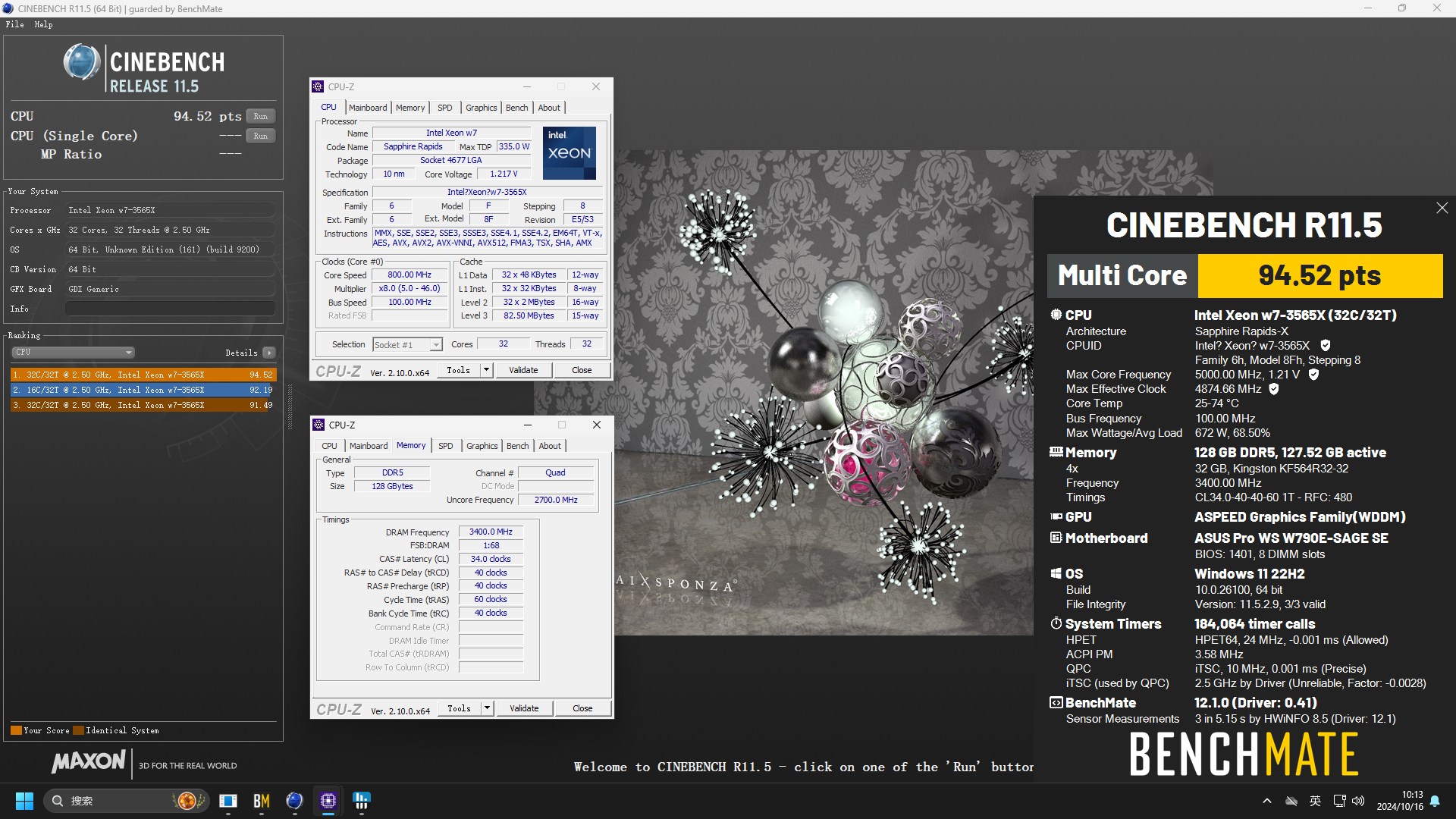Image resolution: width=1456 pixels, height=819 pixels.
Task: Switch to Cinebench via taskbar globe icon
Action: pos(294,801)
